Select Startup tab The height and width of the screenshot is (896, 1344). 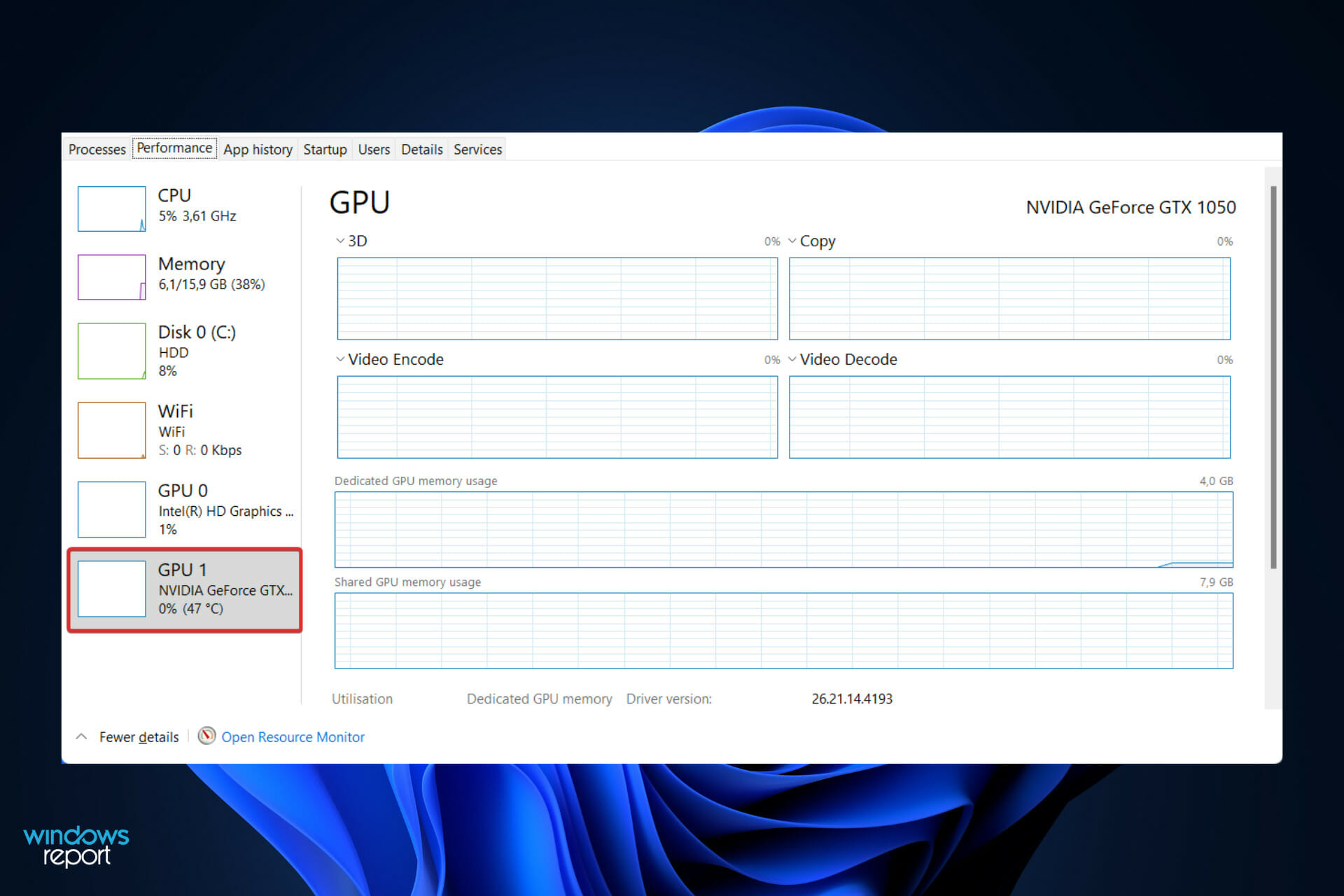coord(324,149)
